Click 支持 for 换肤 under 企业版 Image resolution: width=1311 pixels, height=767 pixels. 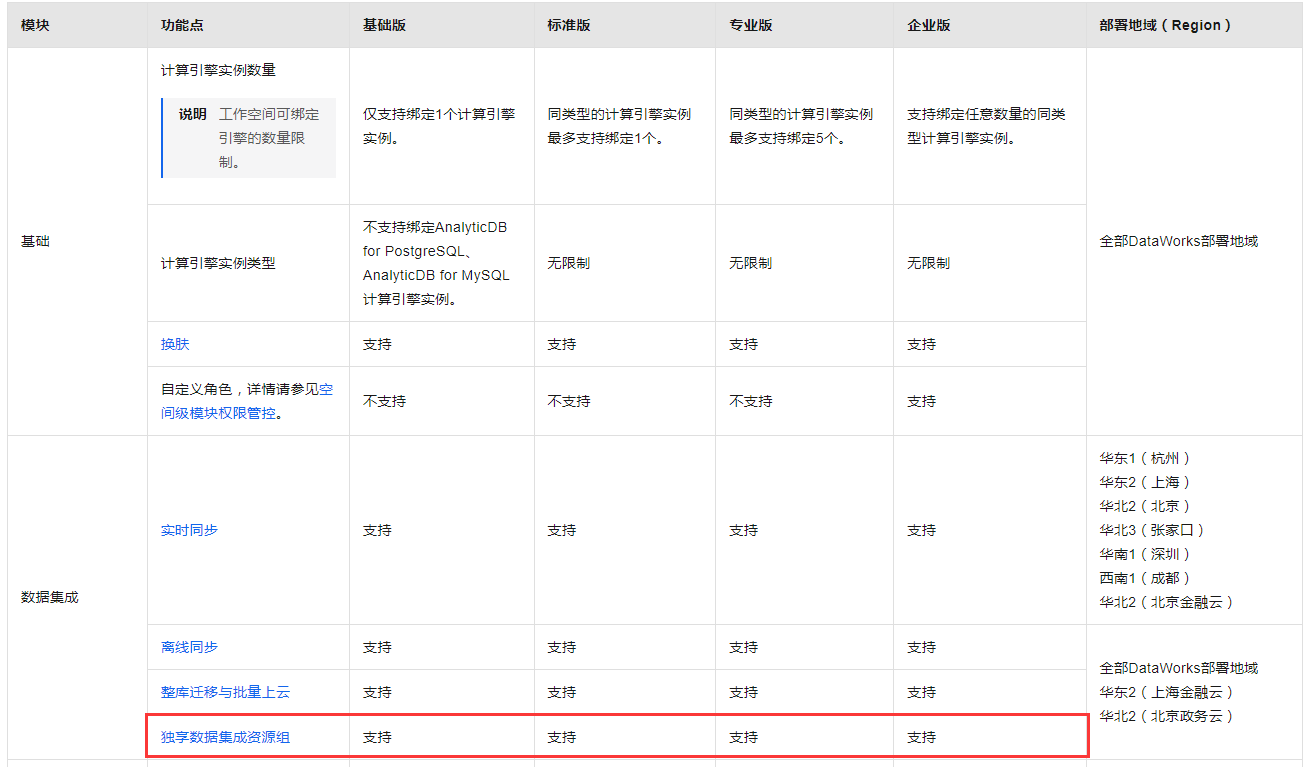(921, 344)
